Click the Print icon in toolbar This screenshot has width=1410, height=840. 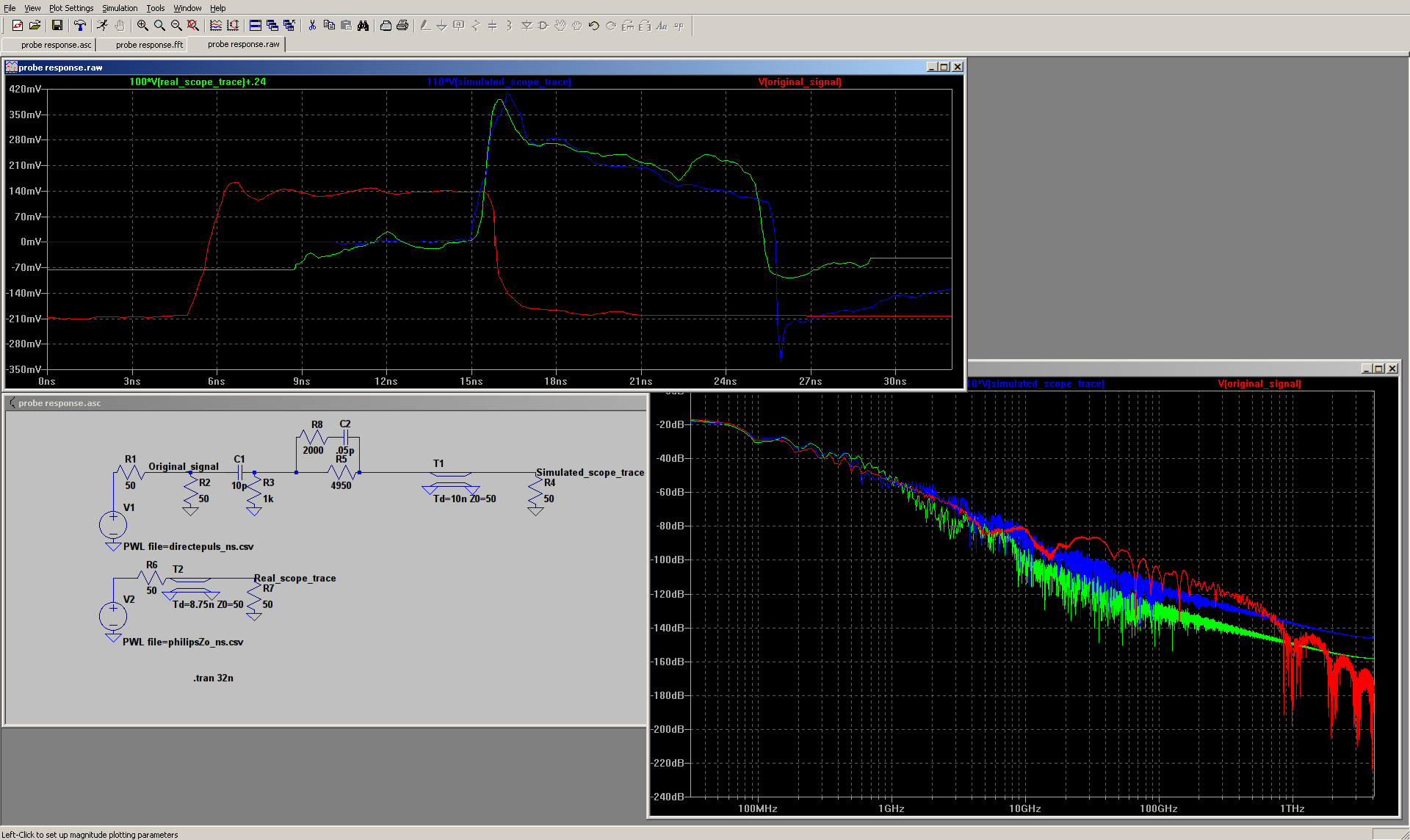pyautogui.click(x=402, y=26)
